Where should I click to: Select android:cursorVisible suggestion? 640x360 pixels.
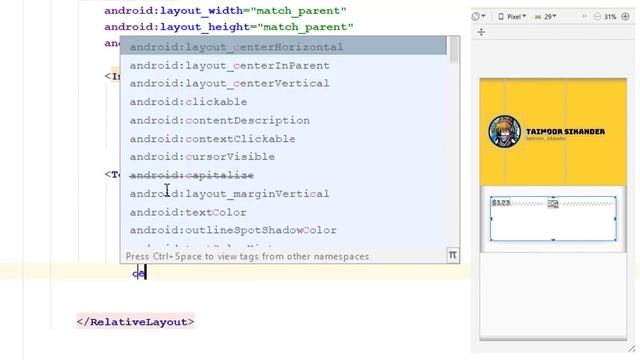[x=283, y=157]
